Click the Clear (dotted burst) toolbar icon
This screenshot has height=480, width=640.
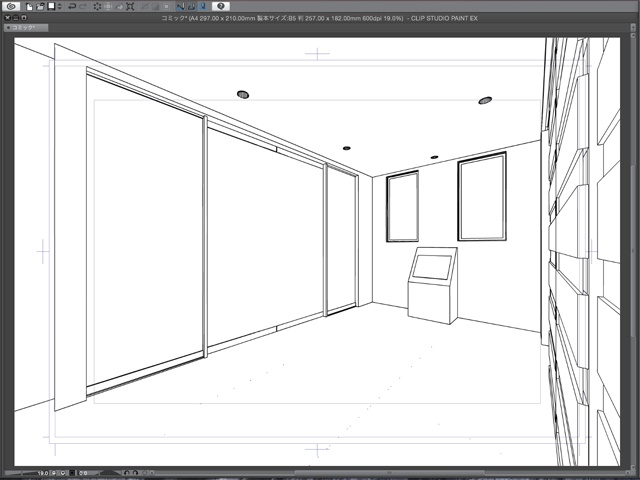(x=97, y=7)
